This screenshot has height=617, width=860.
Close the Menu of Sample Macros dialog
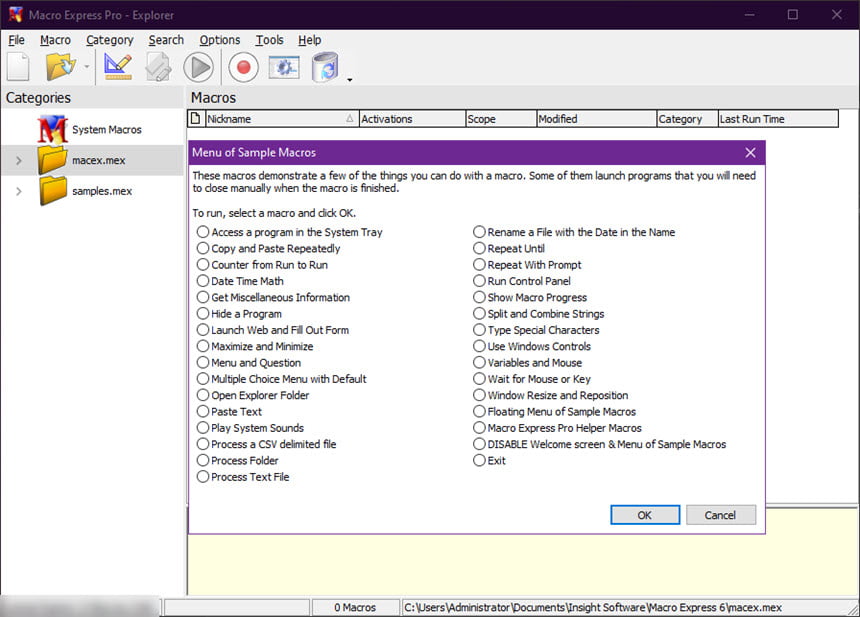[x=750, y=152]
